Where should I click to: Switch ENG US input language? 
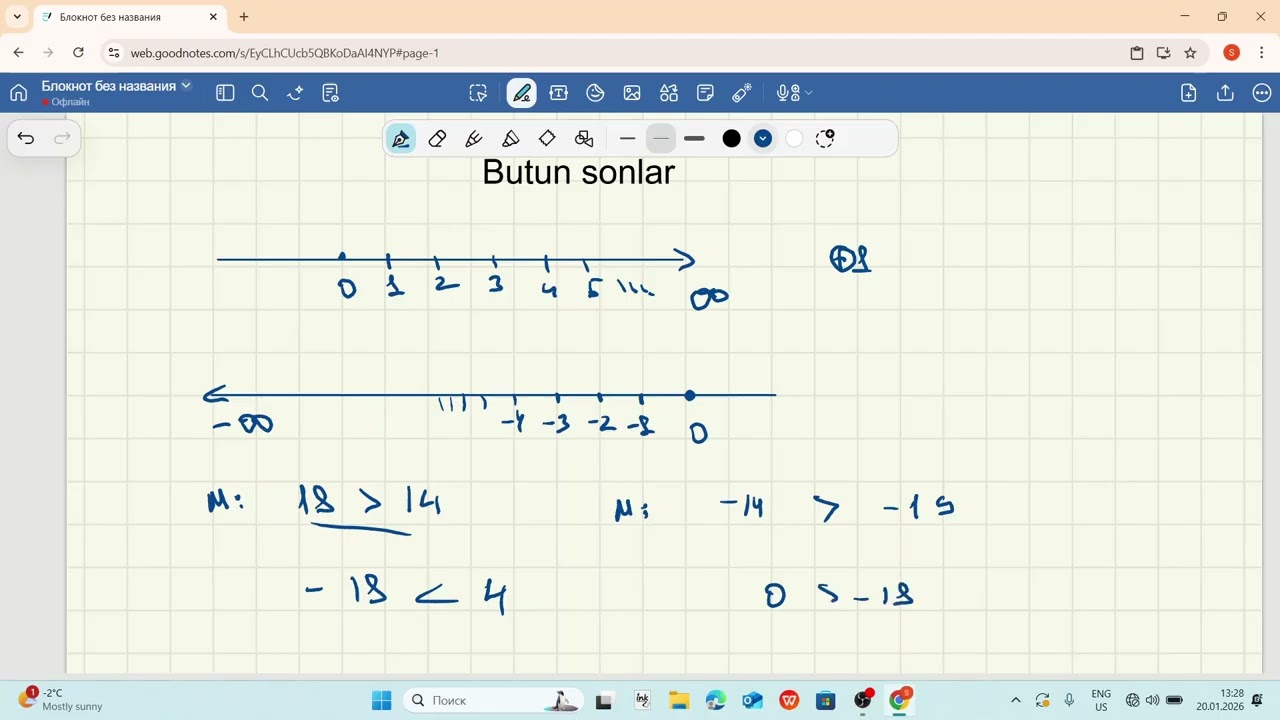point(1101,700)
